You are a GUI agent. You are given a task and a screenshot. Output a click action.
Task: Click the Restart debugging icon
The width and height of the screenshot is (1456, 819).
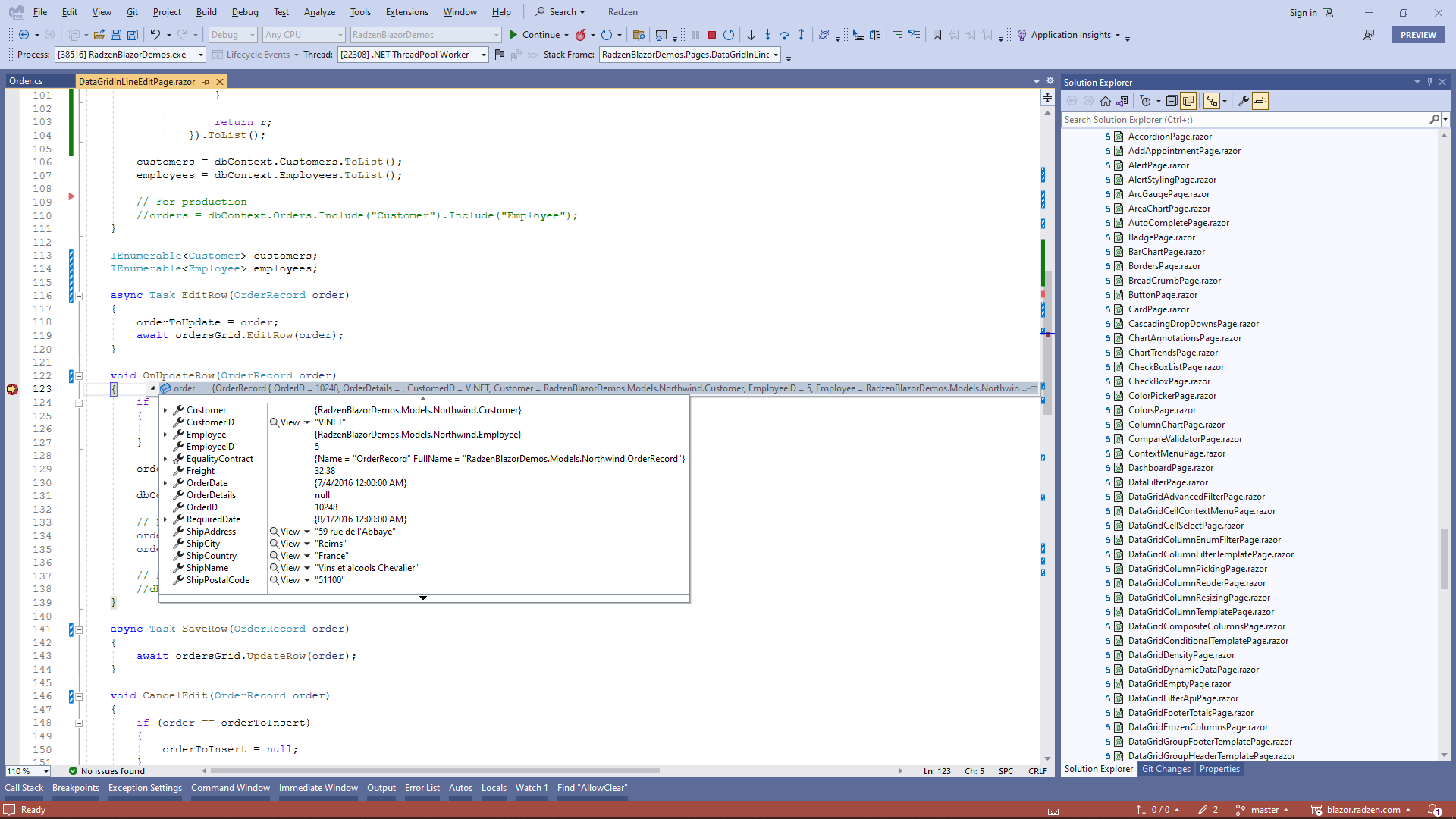coord(729,35)
